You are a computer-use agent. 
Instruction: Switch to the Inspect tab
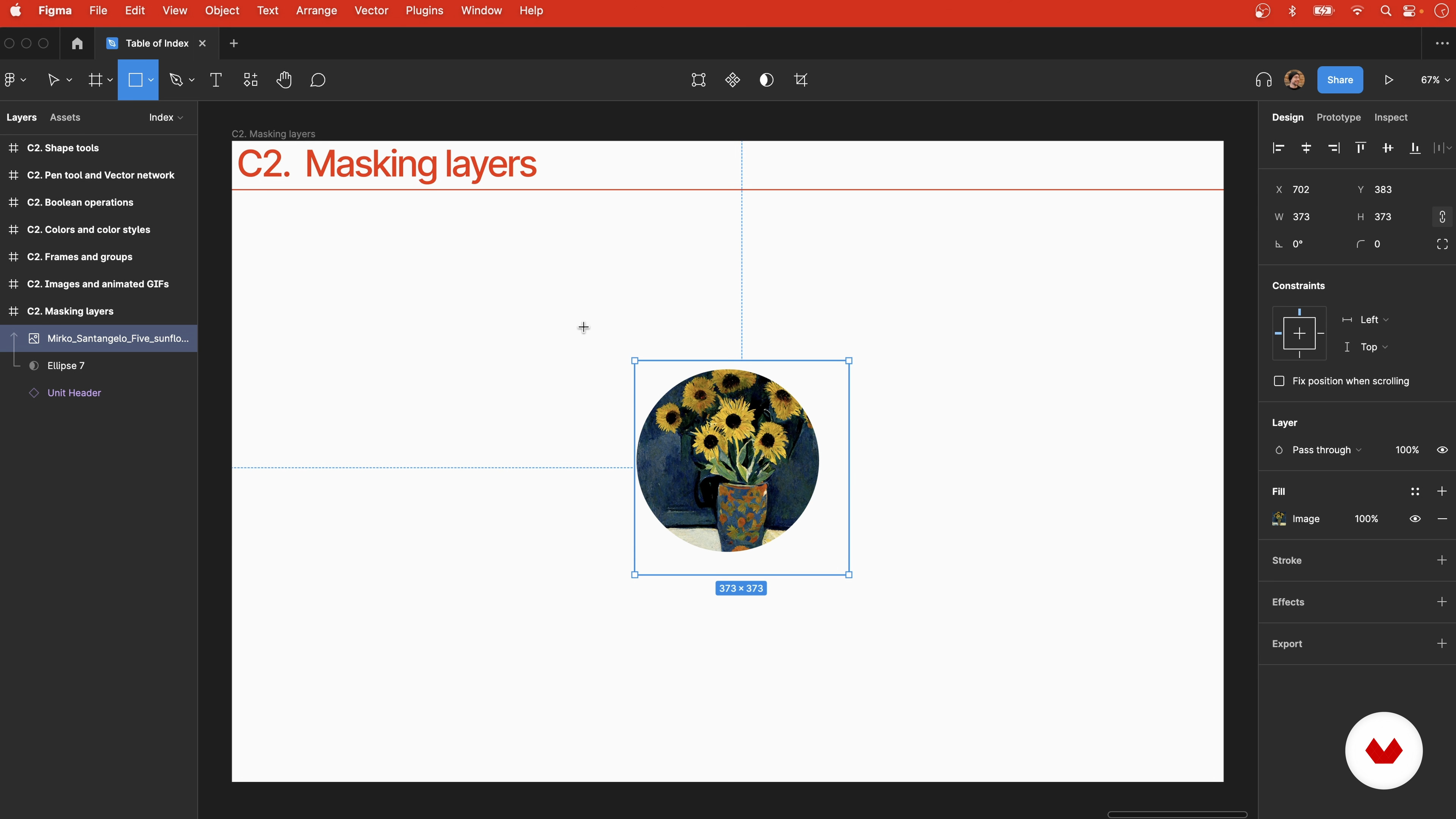pos(1390,118)
